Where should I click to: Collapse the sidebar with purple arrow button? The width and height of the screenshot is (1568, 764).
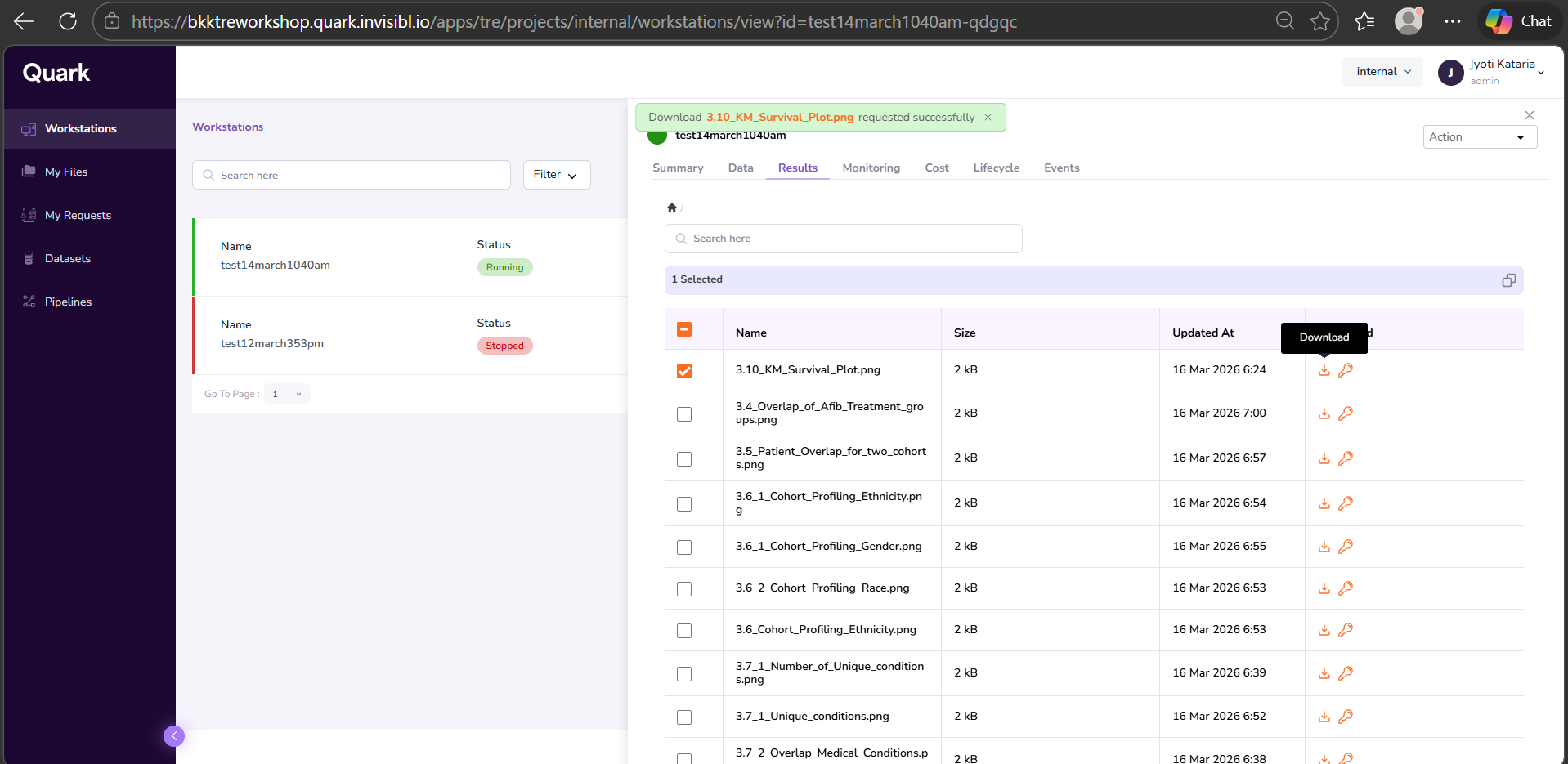click(x=174, y=736)
